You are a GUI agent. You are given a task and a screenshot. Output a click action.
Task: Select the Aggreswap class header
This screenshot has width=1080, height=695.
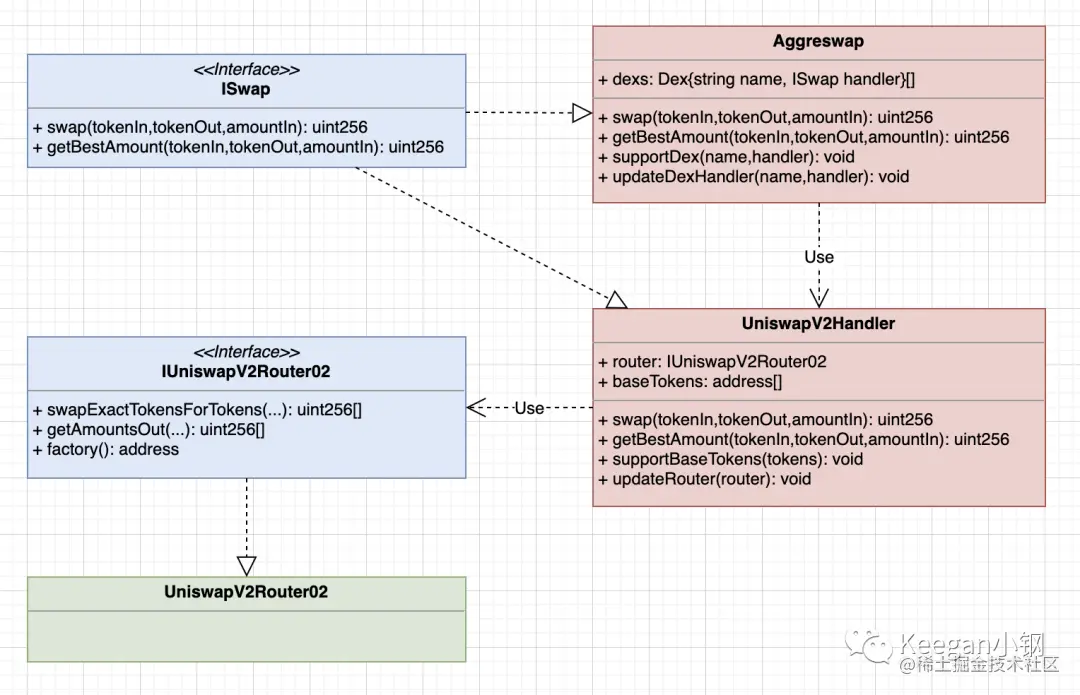818,41
